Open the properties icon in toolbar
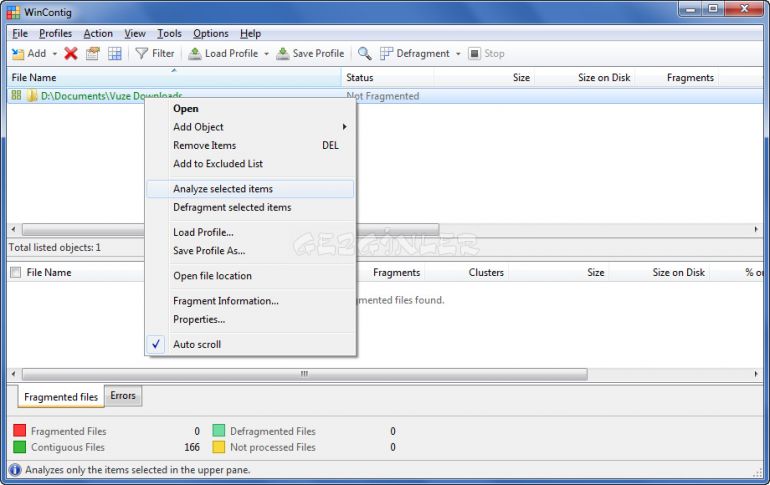 tap(92, 54)
